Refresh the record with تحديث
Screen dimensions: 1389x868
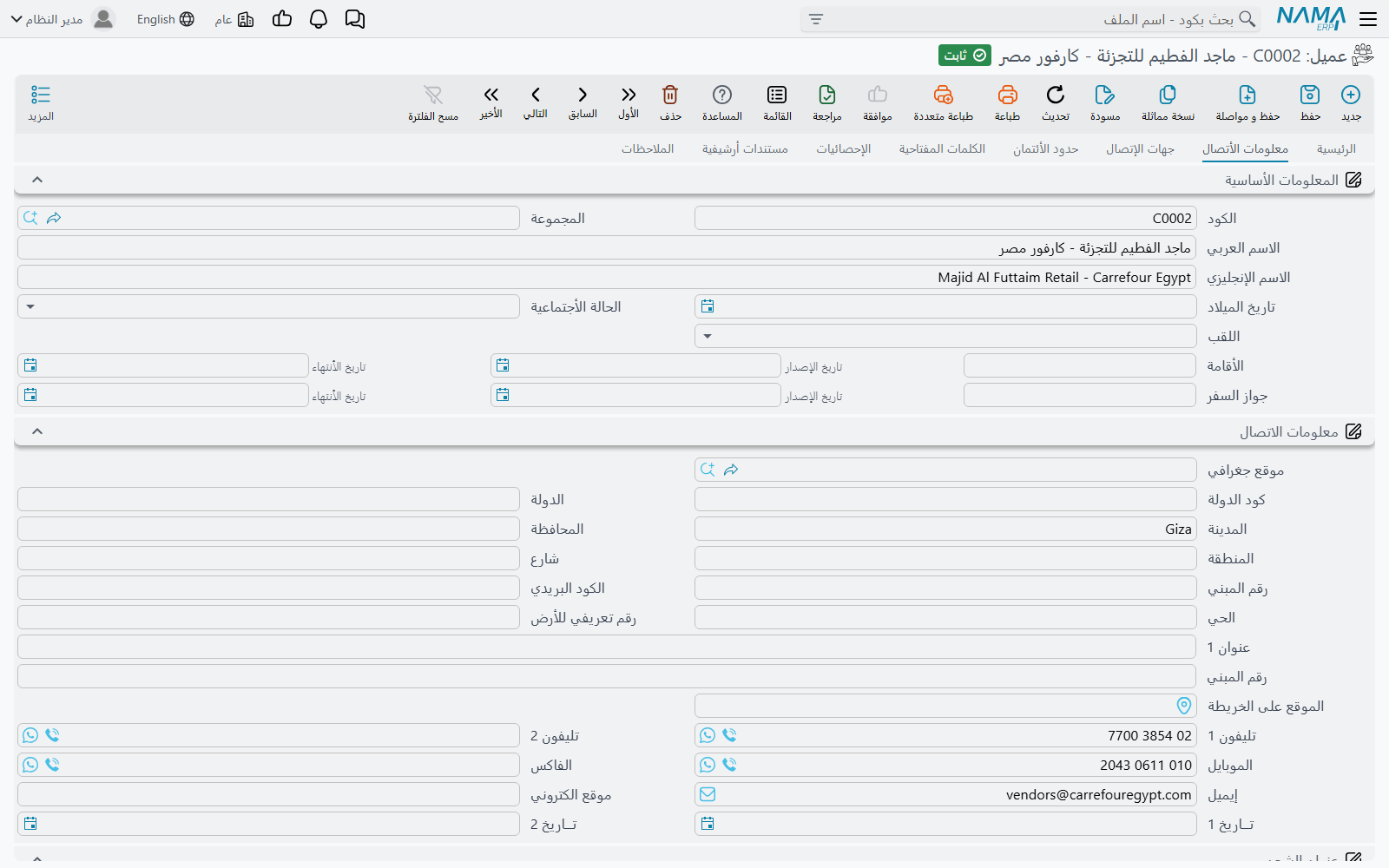pos(1056,95)
